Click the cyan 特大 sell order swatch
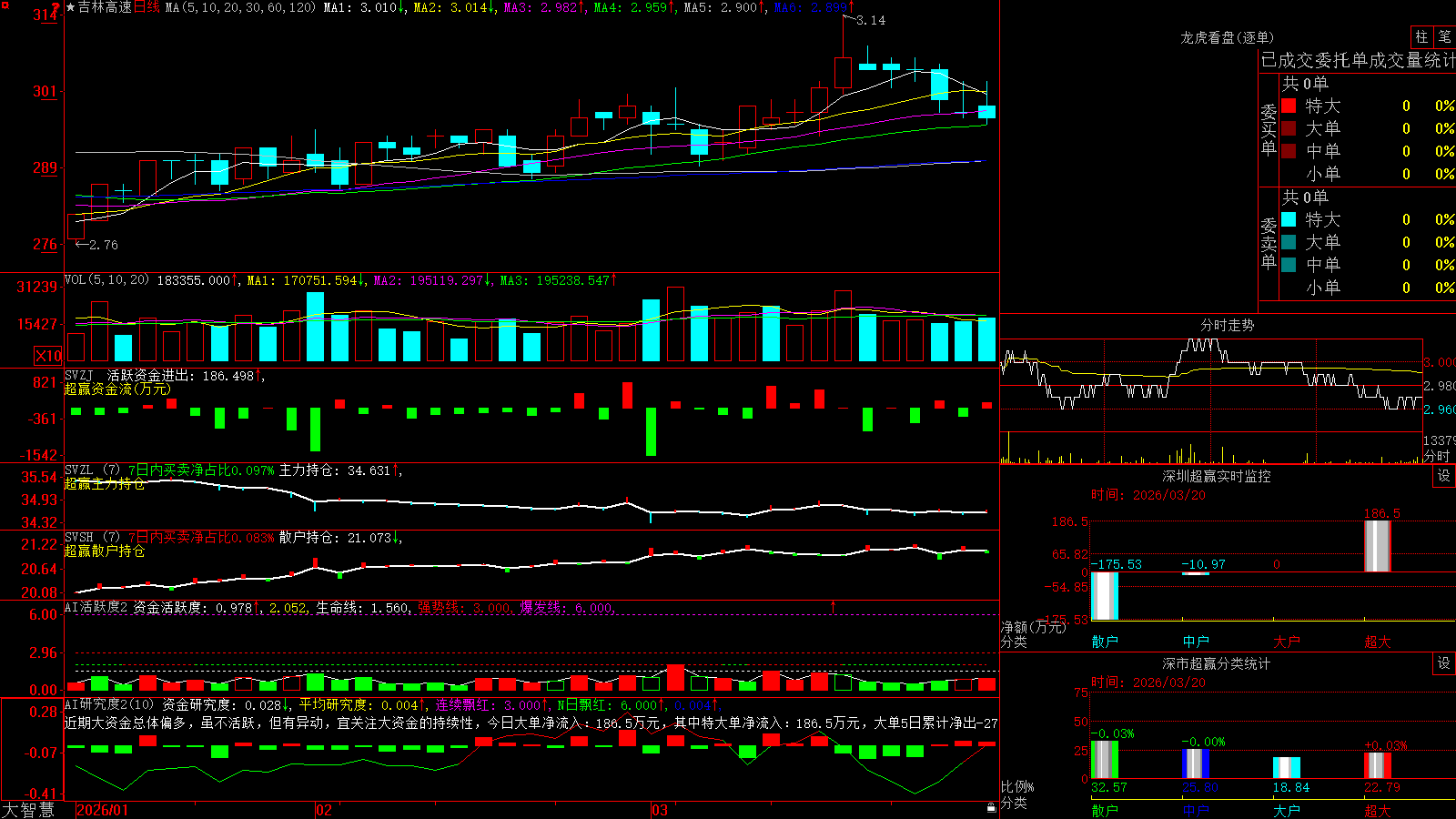Viewport: 1456px width, 819px height. click(1289, 219)
